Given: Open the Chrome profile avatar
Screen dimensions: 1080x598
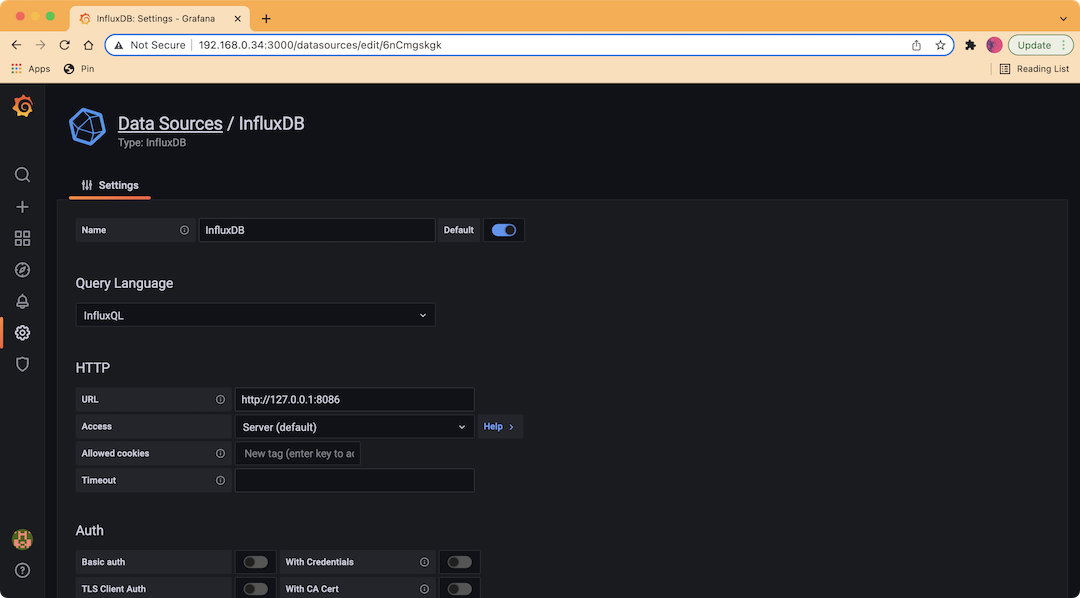Looking at the screenshot, I should pos(994,45).
